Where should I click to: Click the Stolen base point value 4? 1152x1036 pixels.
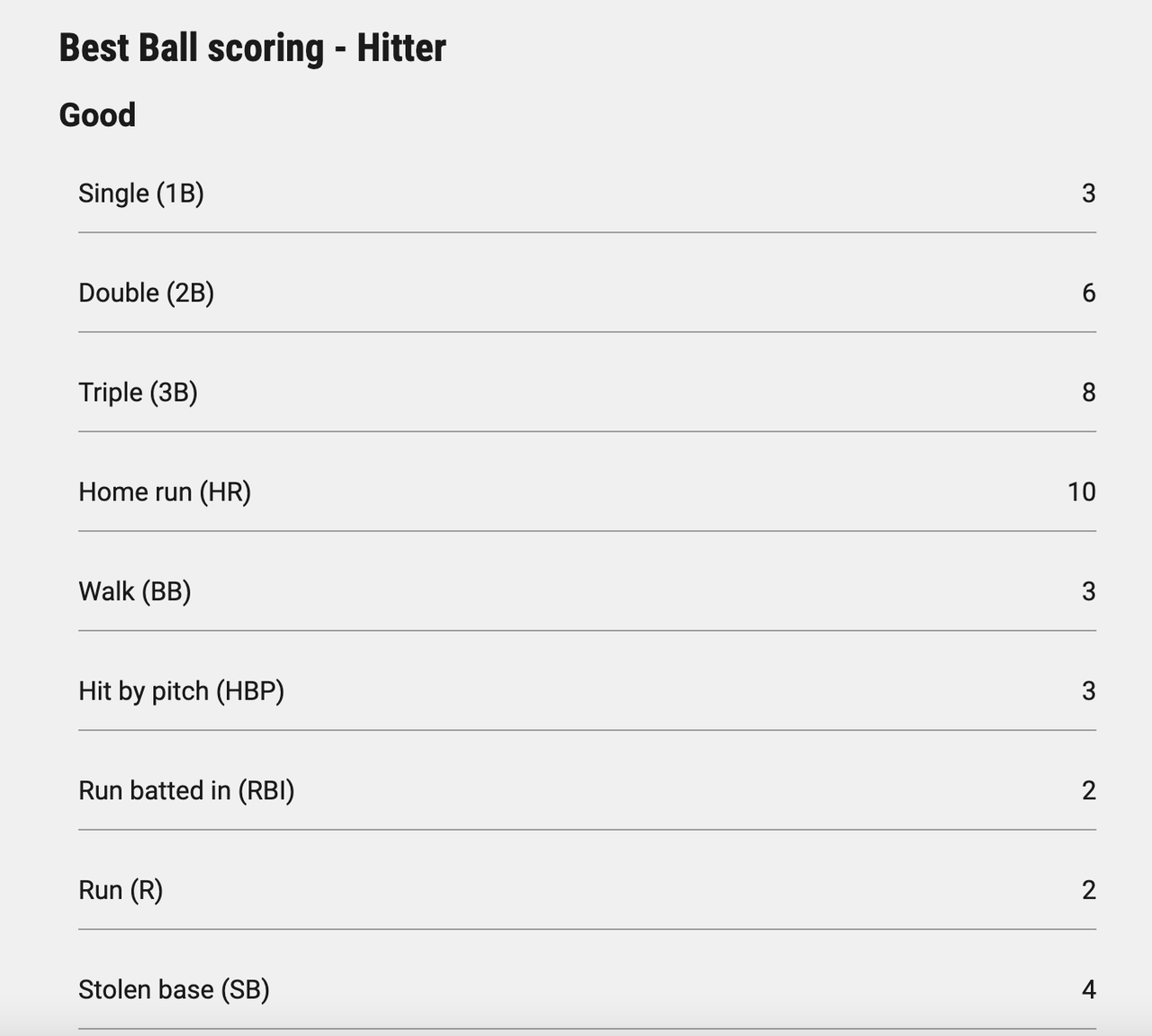[1088, 990]
